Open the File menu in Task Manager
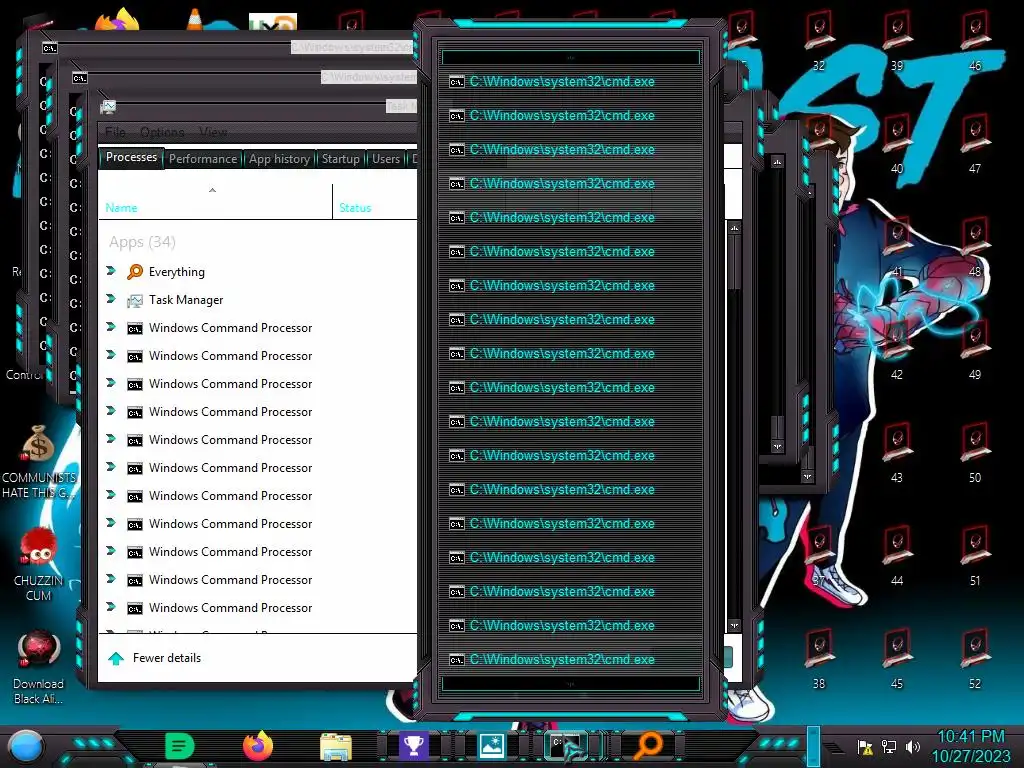 (x=115, y=132)
